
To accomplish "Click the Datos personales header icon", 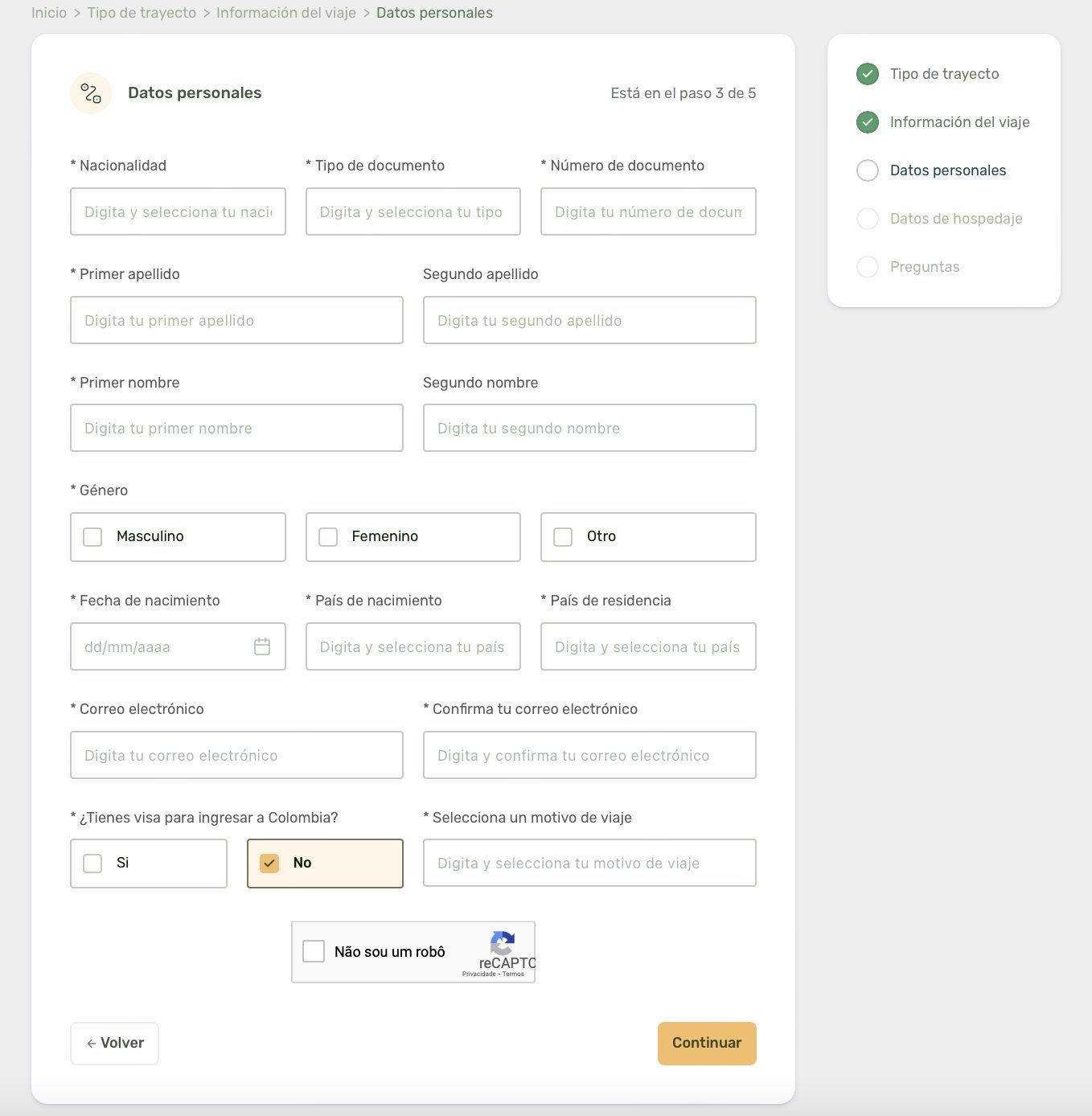I will pyautogui.click(x=91, y=93).
